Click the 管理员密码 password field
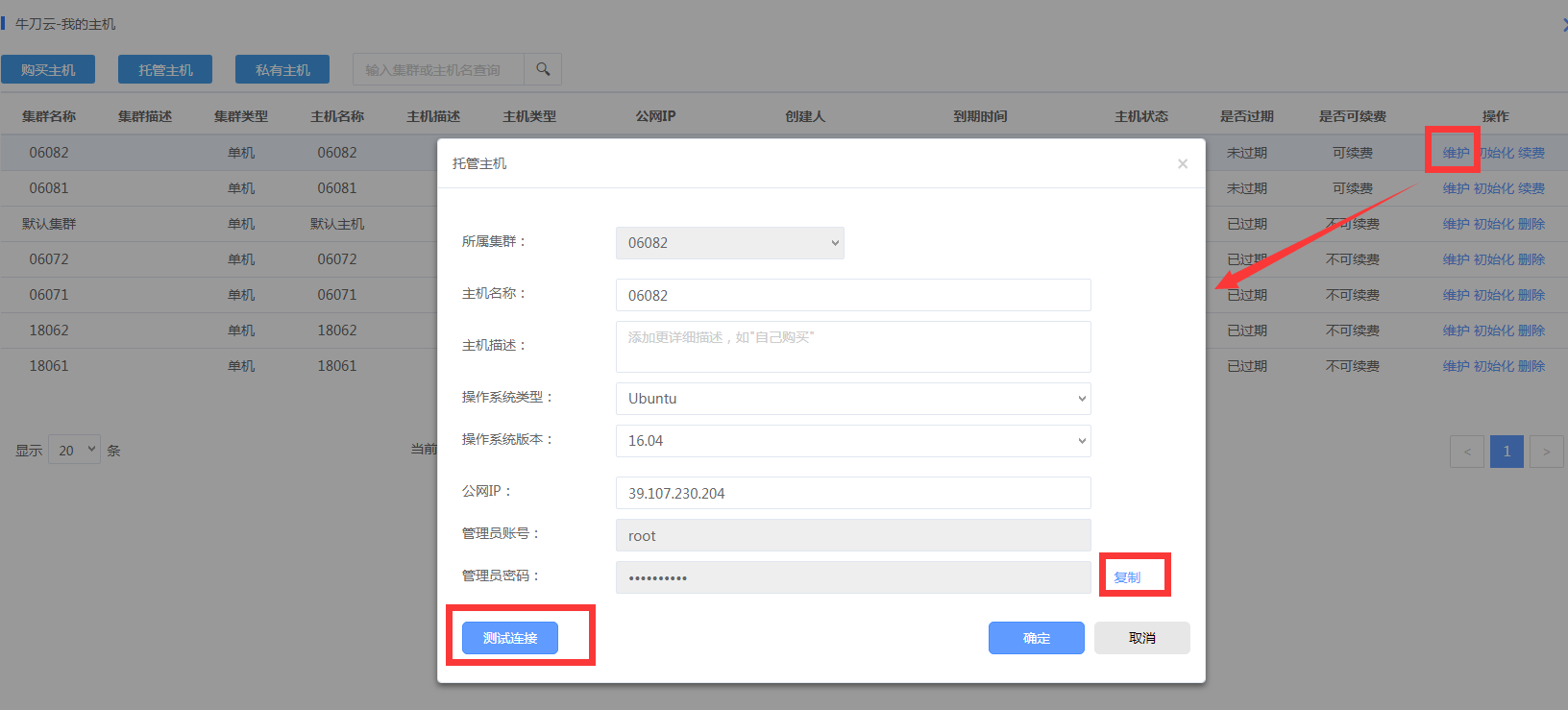The height and width of the screenshot is (710, 1568). [x=853, y=577]
